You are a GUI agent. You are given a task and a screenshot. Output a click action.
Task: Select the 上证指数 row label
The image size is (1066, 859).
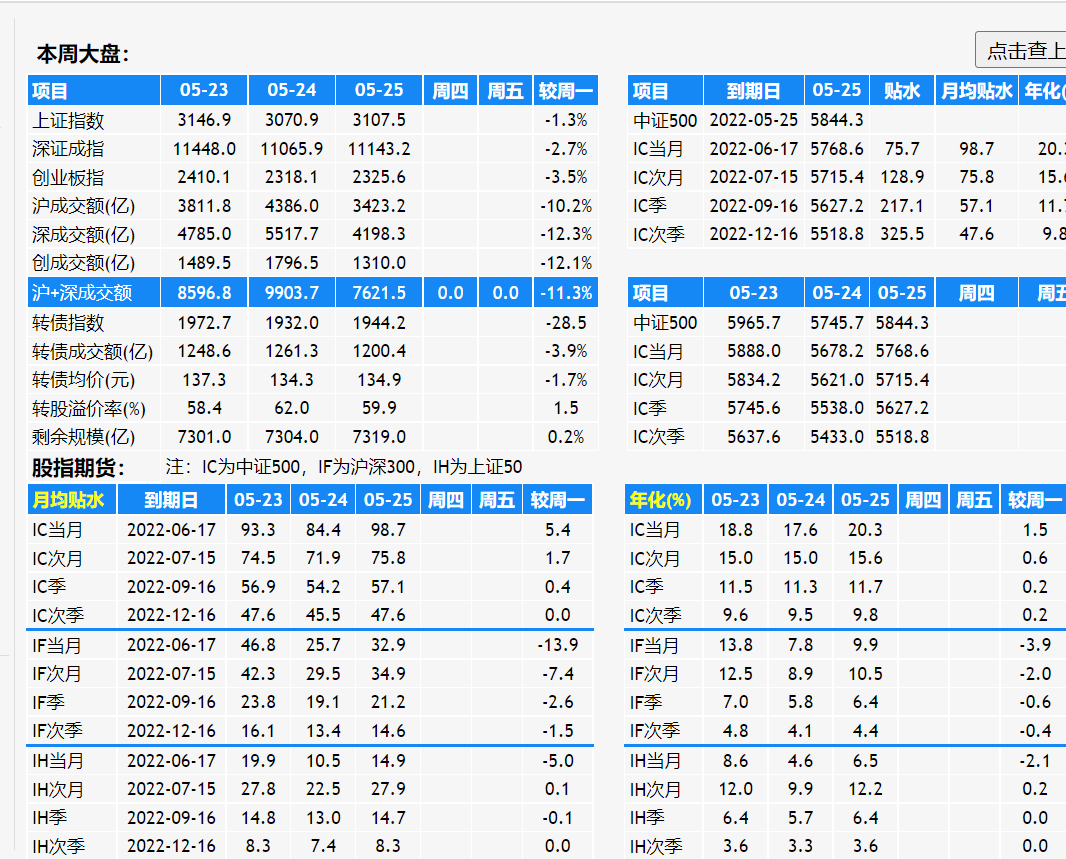68,120
